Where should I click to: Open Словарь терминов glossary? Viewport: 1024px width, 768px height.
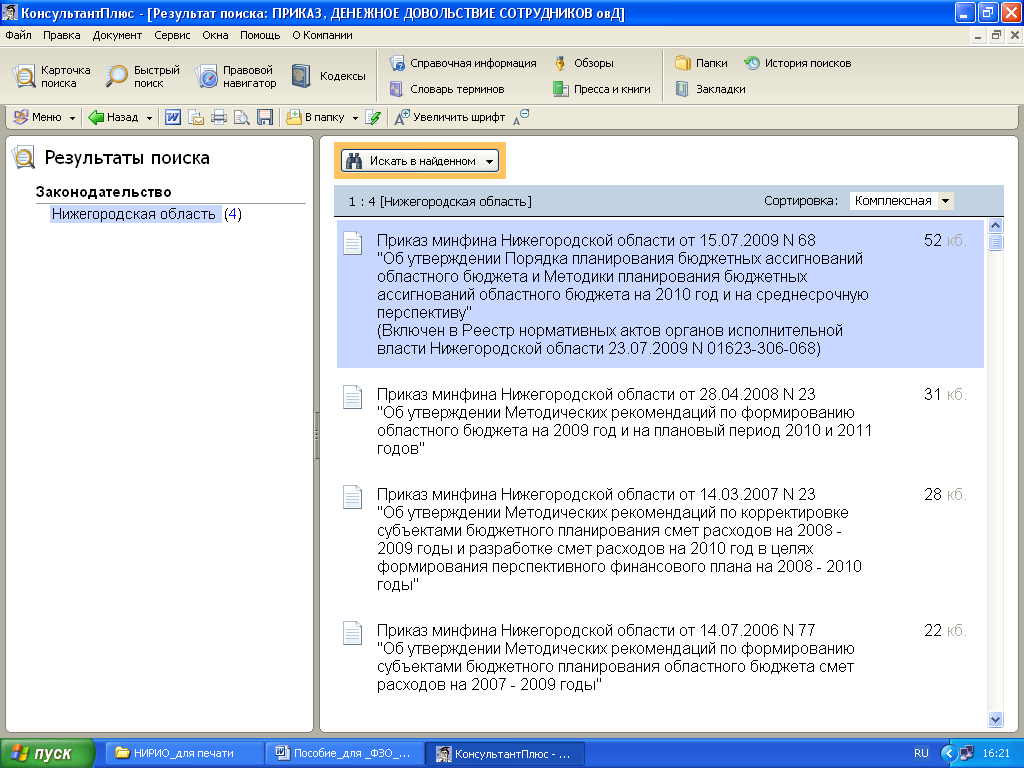tap(447, 89)
